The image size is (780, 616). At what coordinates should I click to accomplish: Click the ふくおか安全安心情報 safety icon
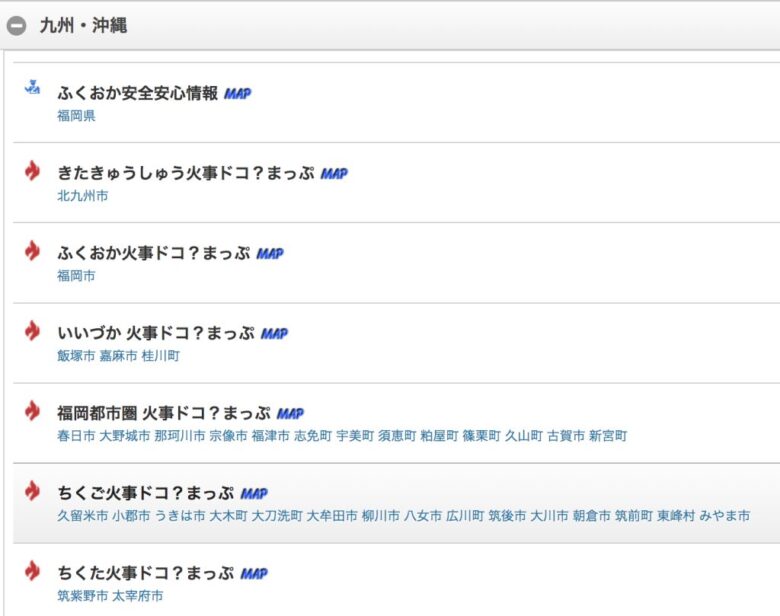32,87
